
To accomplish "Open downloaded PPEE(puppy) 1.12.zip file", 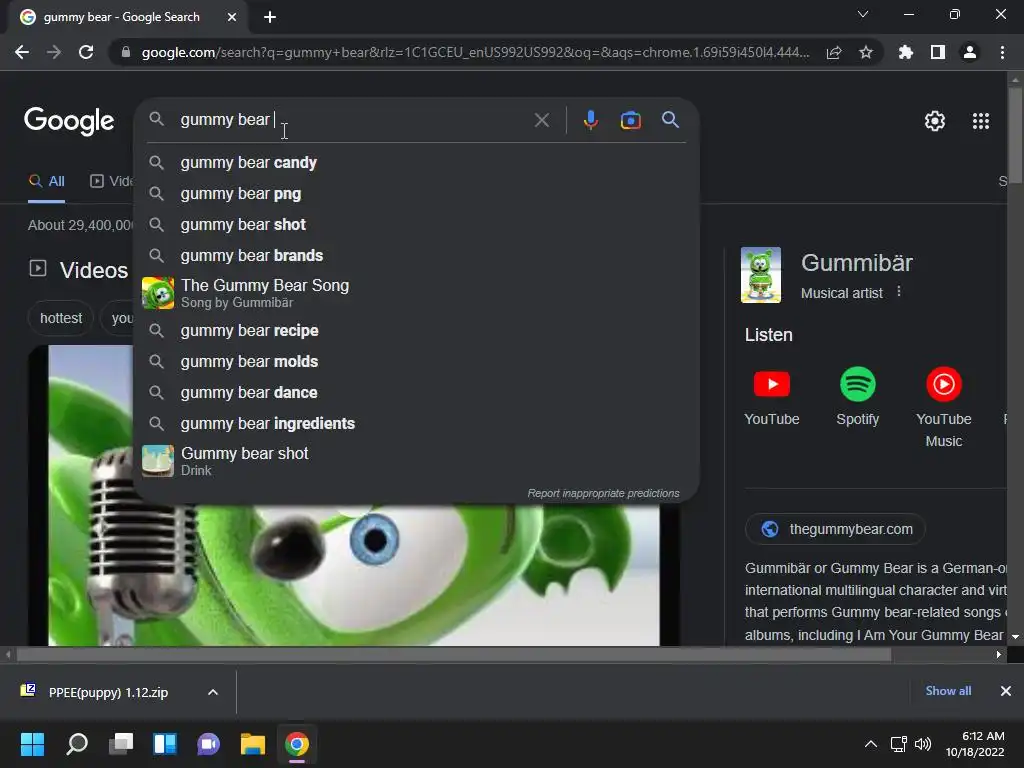I will pyautogui.click(x=108, y=692).
